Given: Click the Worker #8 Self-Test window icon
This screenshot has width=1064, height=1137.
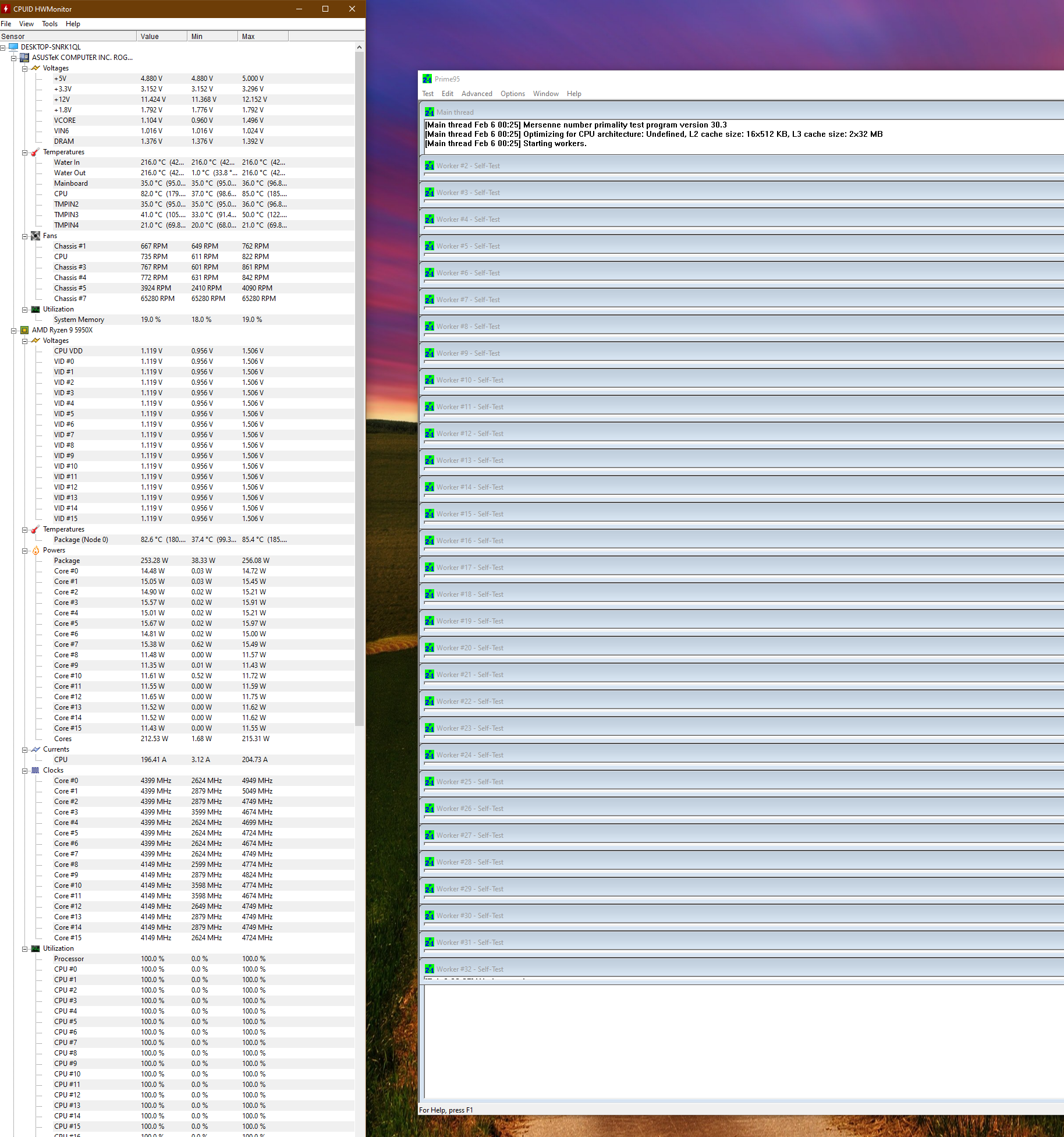Looking at the screenshot, I should coord(430,327).
